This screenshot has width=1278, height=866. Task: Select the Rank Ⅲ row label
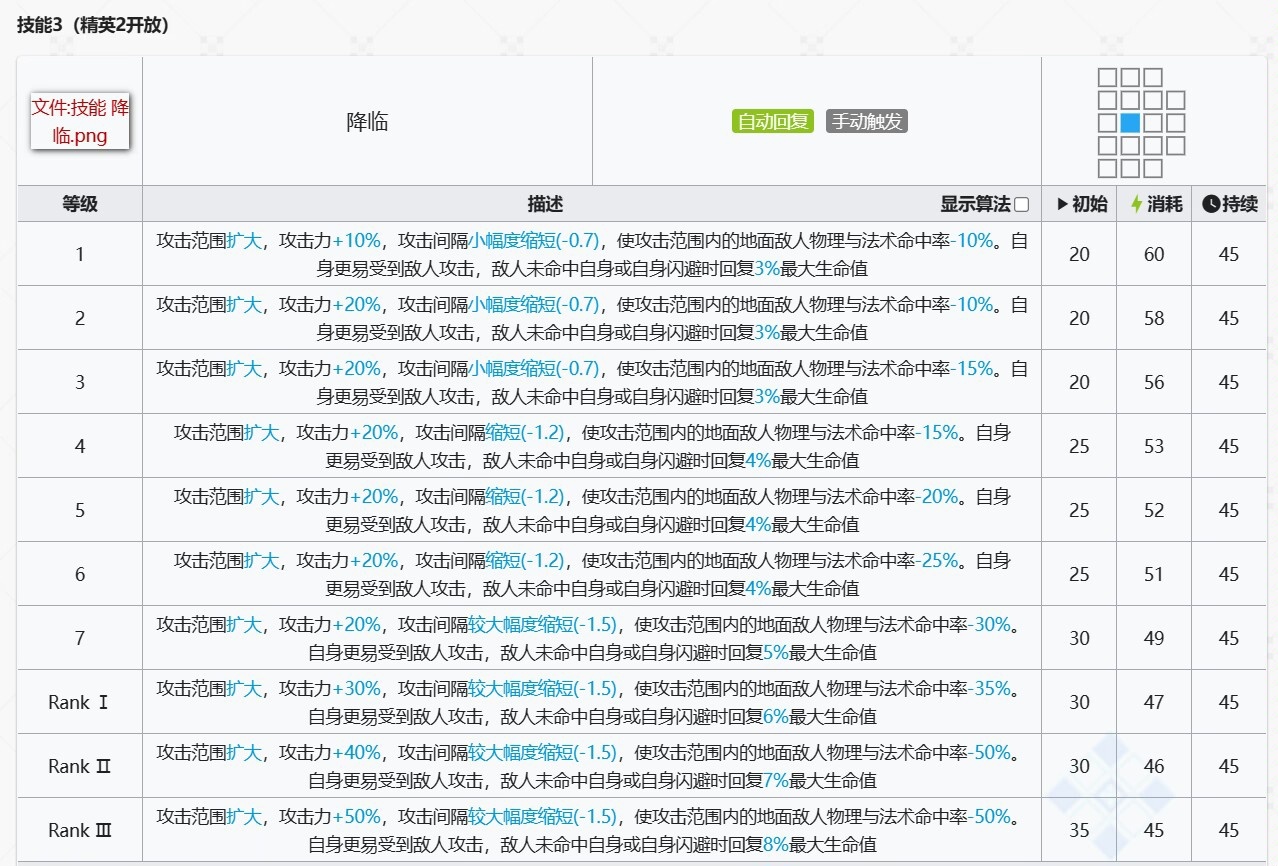pos(80,830)
